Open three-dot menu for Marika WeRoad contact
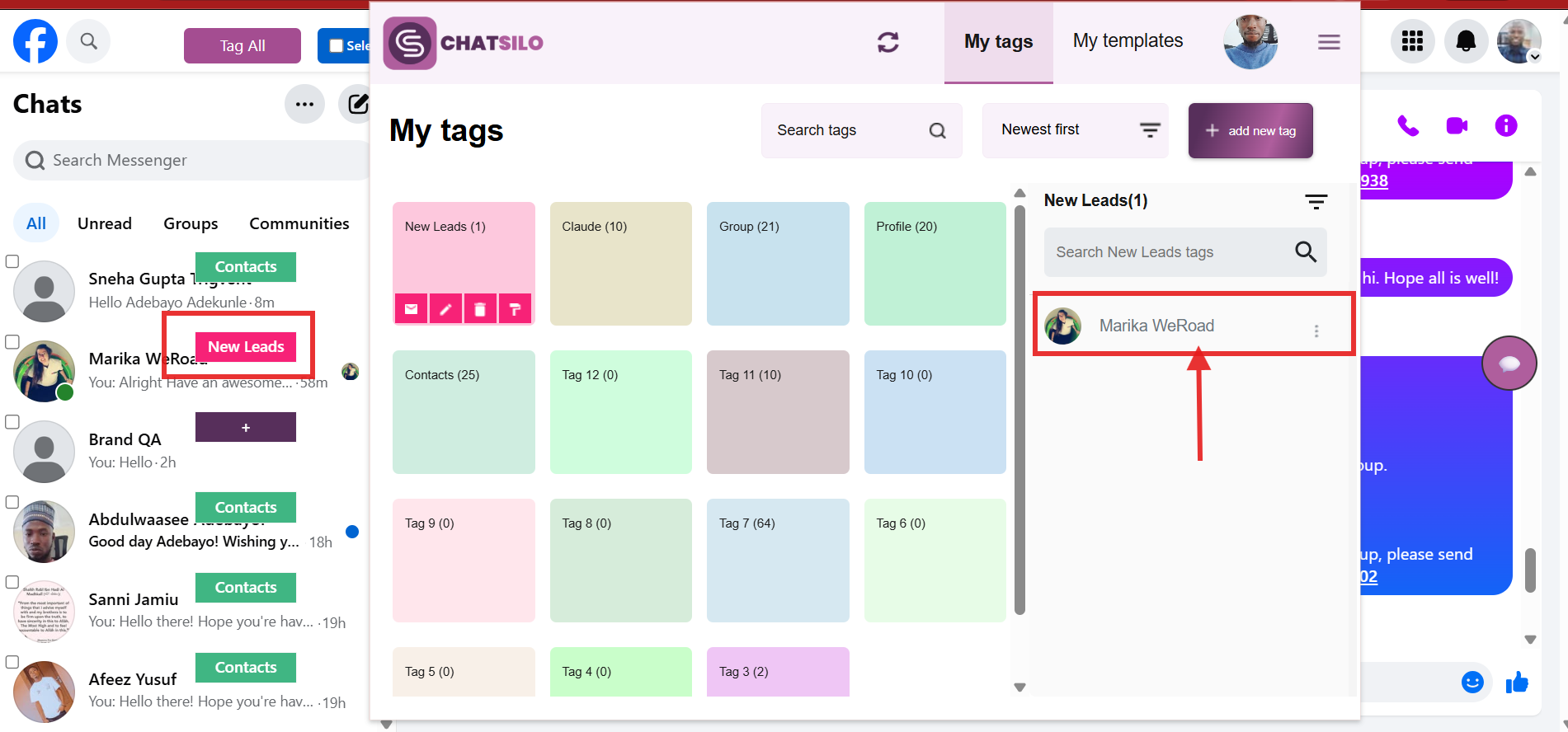 click(1316, 331)
